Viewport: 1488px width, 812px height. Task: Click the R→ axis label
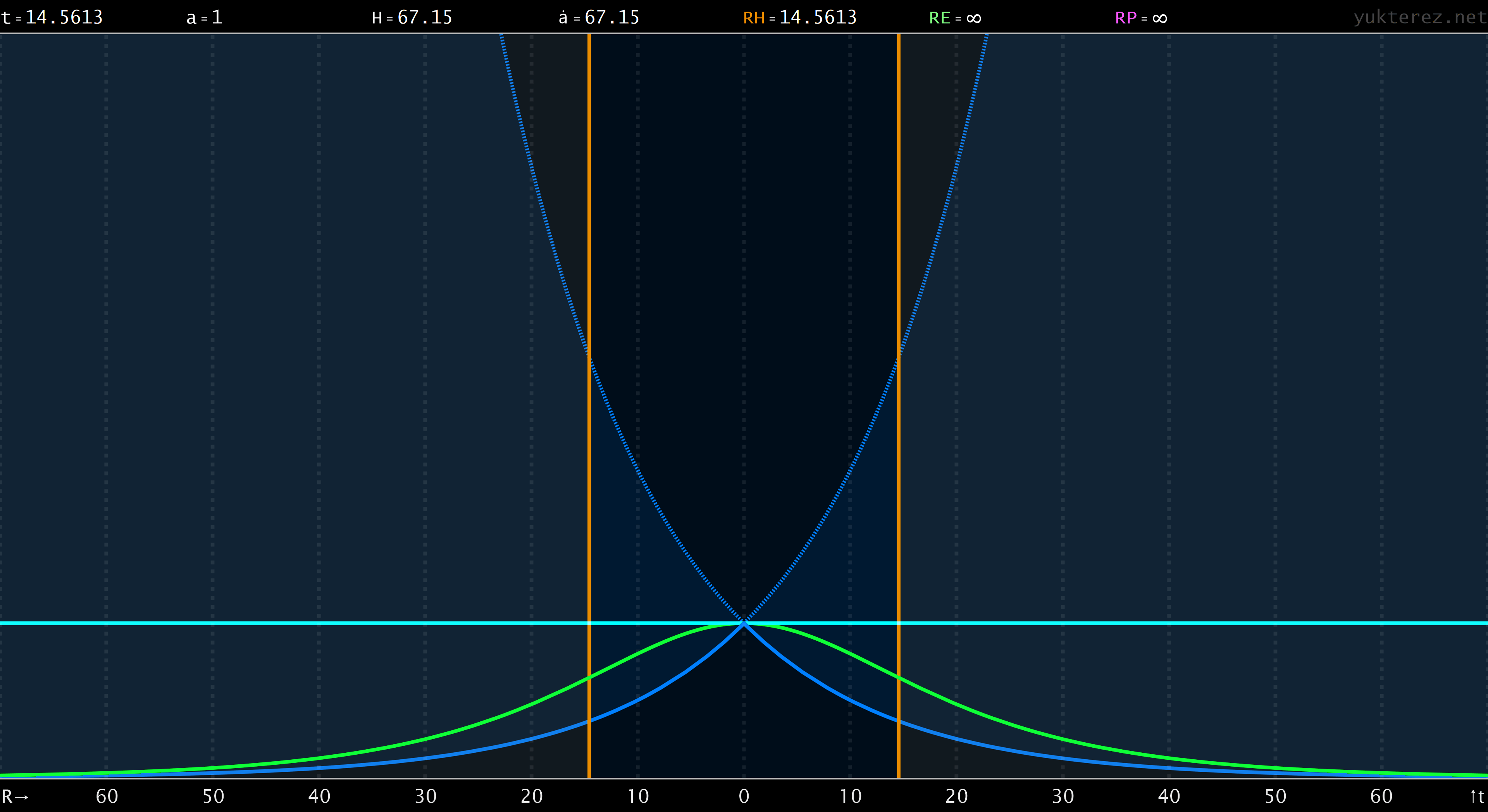pyautogui.click(x=15, y=797)
